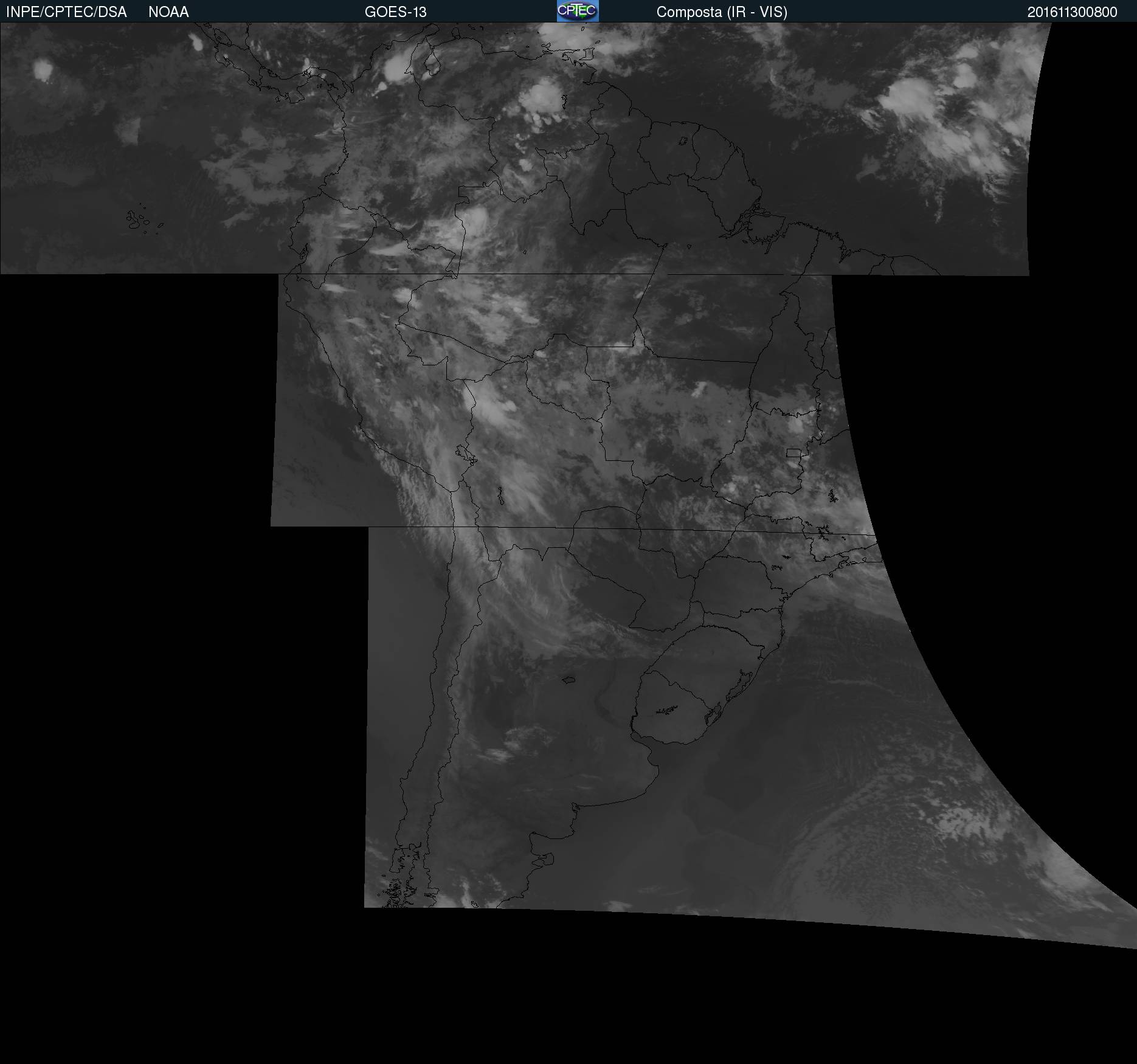
Task: Click the center of Uruguay
Action: pos(672,705)
